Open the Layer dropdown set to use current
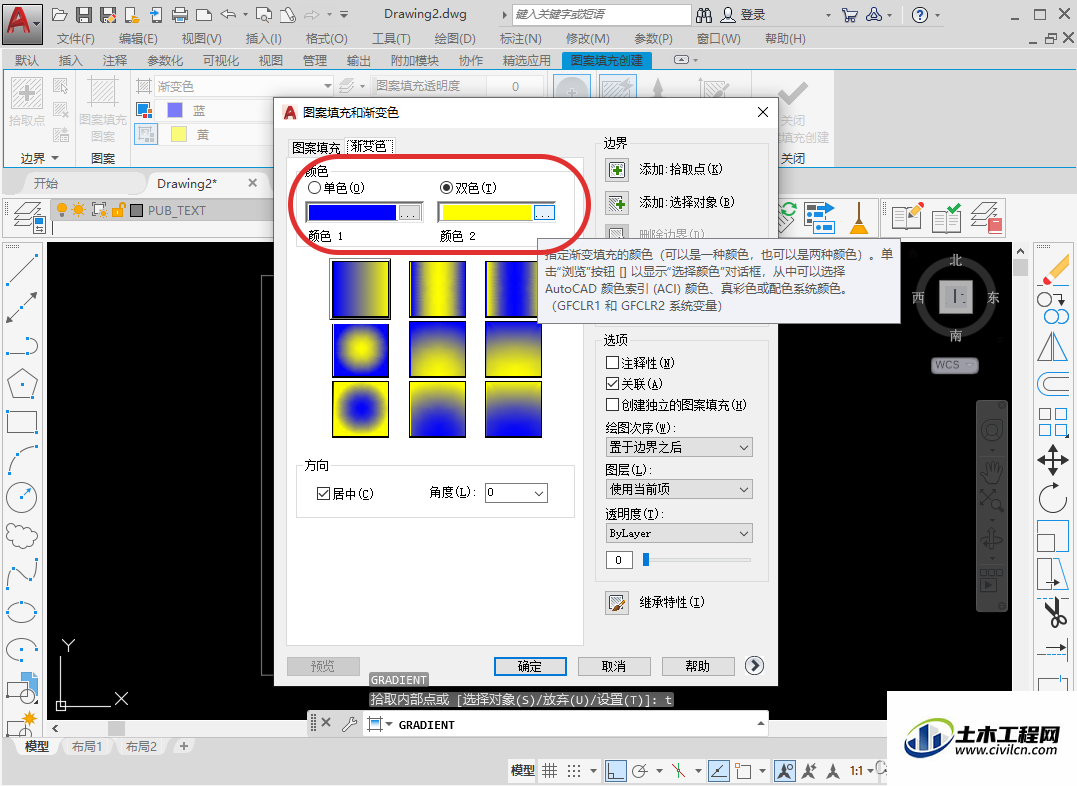This screenshot has height=786, width=1077. 679,489
